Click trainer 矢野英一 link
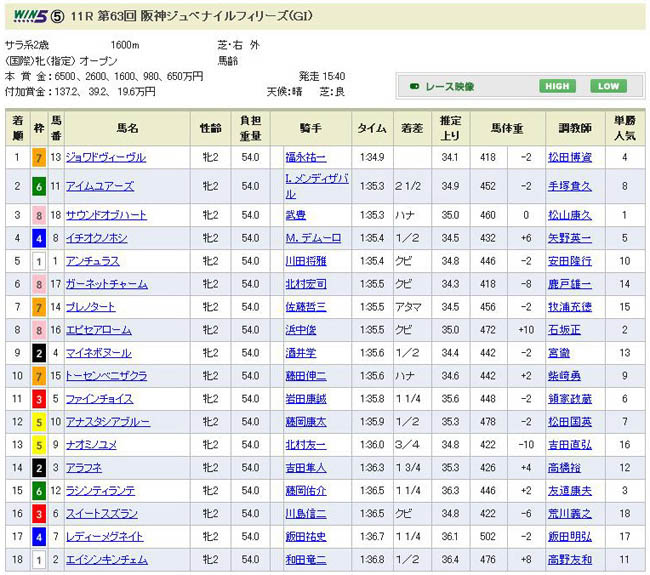The image size is (650, 575). pyautogui.click(x=571, y=239)
